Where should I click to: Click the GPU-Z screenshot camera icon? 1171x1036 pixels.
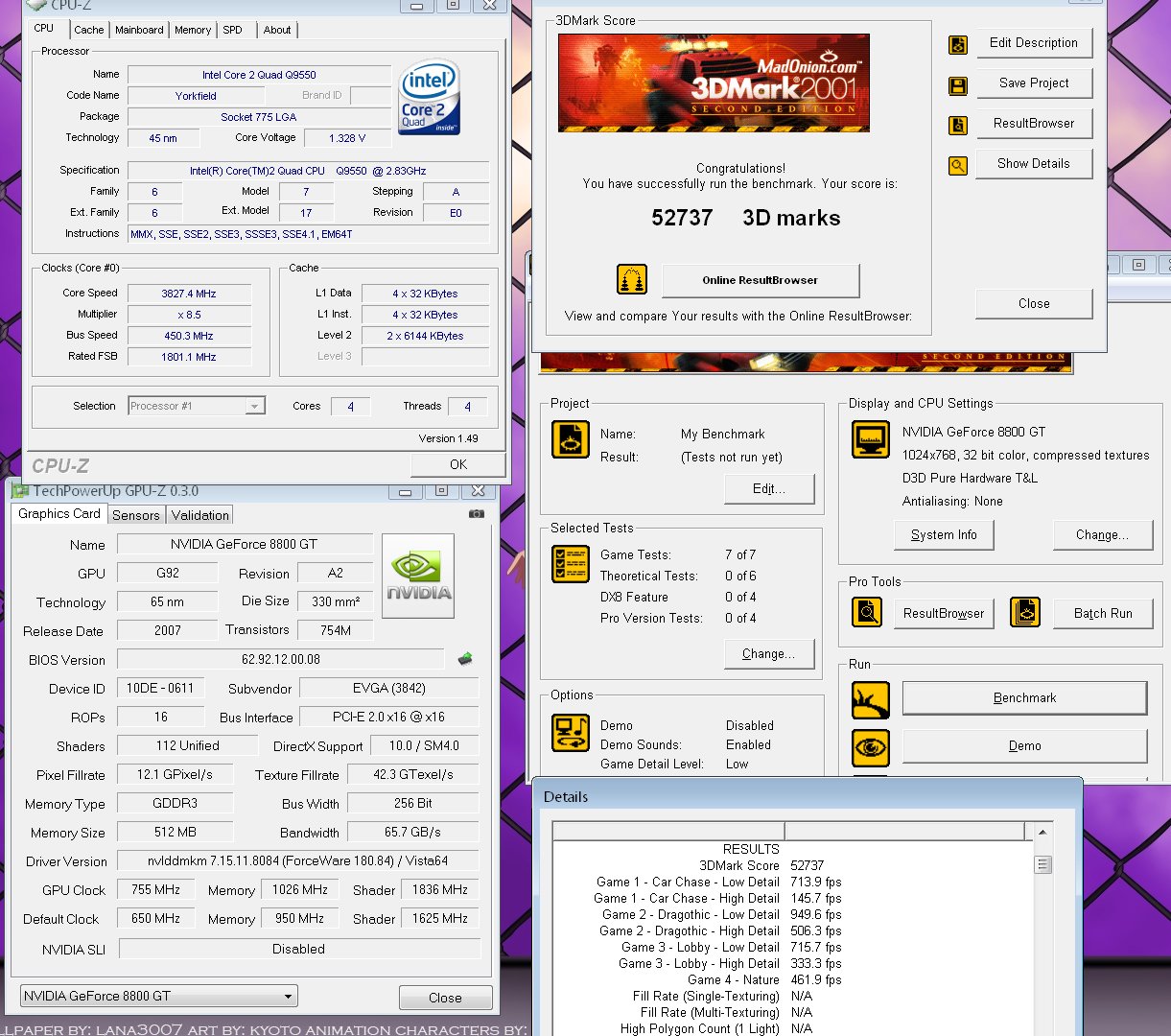[x=477, y=513]
